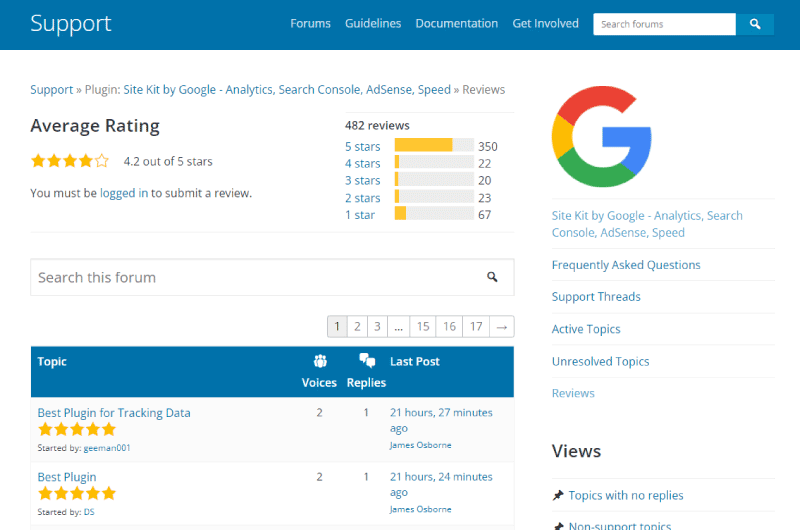Open the Documentation menu item

(x=457, y=23)
